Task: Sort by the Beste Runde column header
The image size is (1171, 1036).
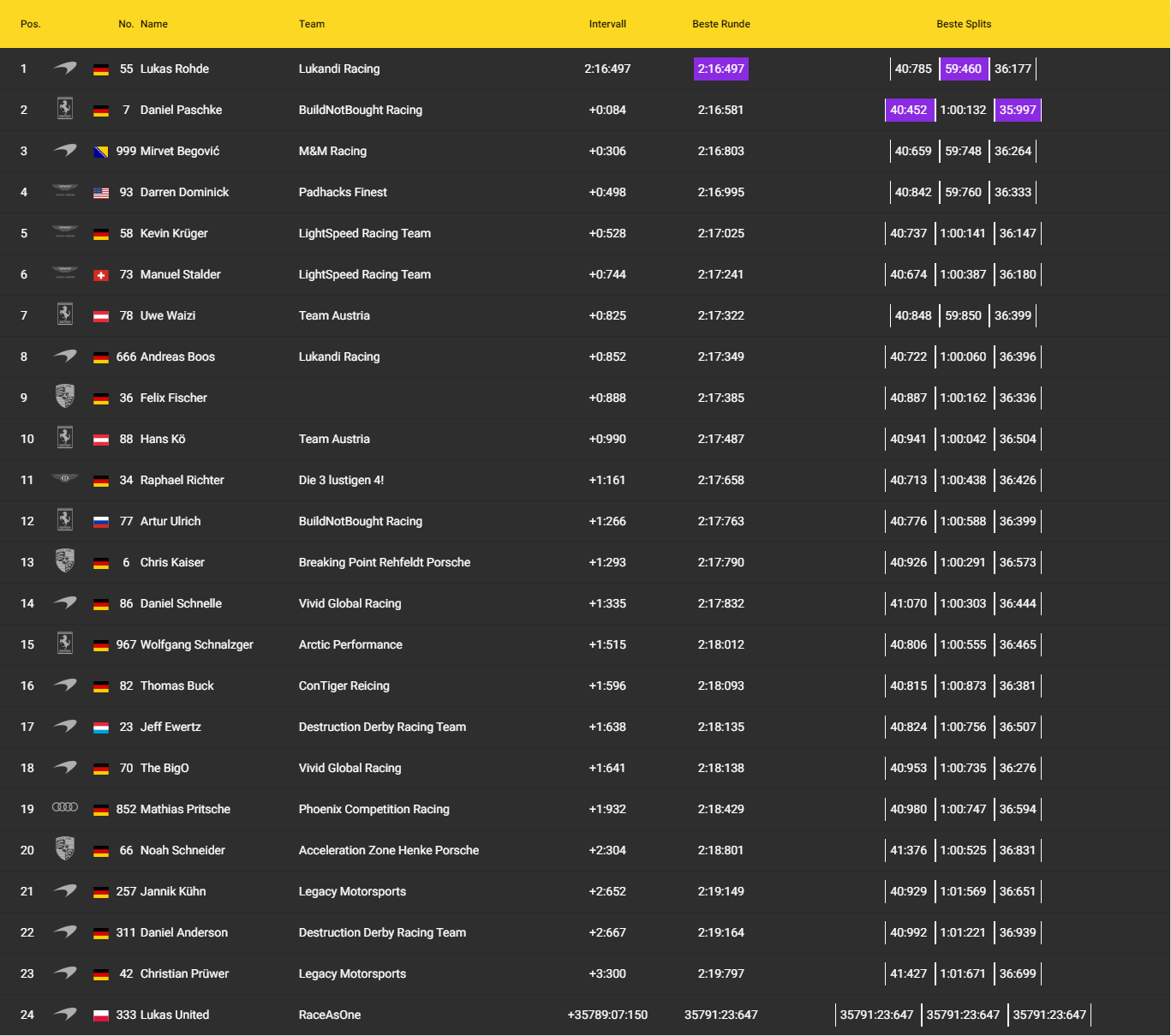Action: click(x=720, y=24)
